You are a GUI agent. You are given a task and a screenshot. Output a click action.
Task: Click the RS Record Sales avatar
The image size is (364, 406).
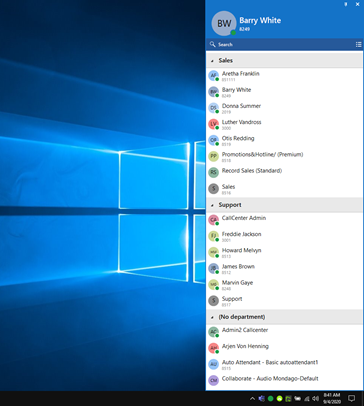213,172
